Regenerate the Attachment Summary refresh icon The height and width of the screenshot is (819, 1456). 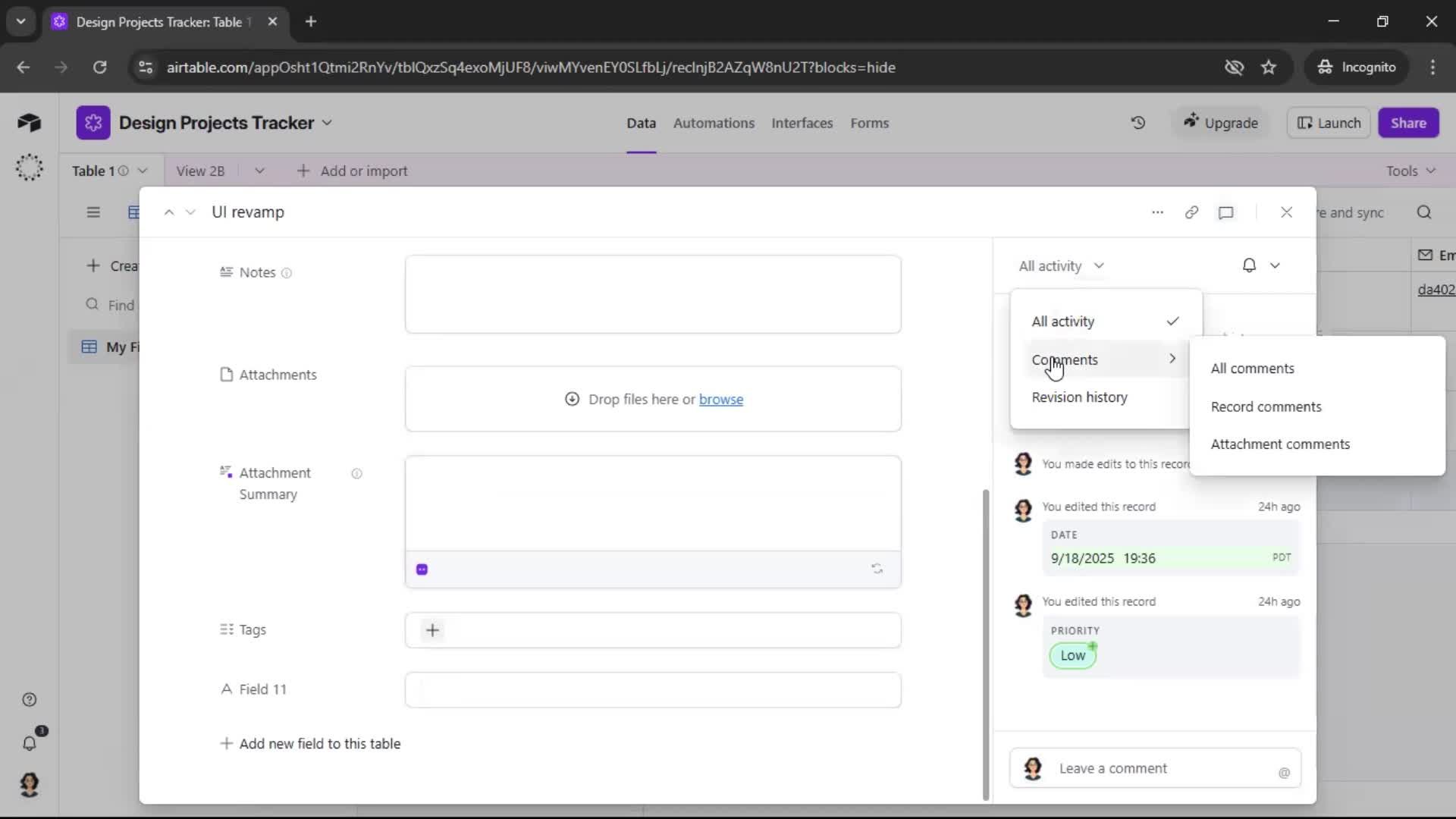(877, 569)
